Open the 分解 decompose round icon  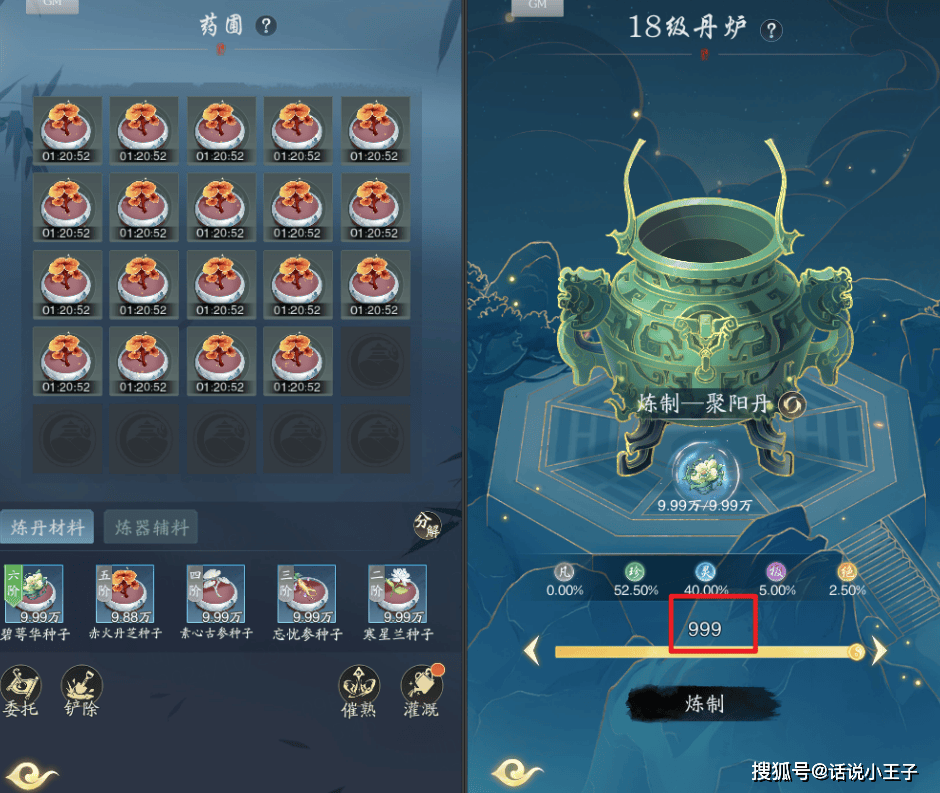click(x=427, y=525)
